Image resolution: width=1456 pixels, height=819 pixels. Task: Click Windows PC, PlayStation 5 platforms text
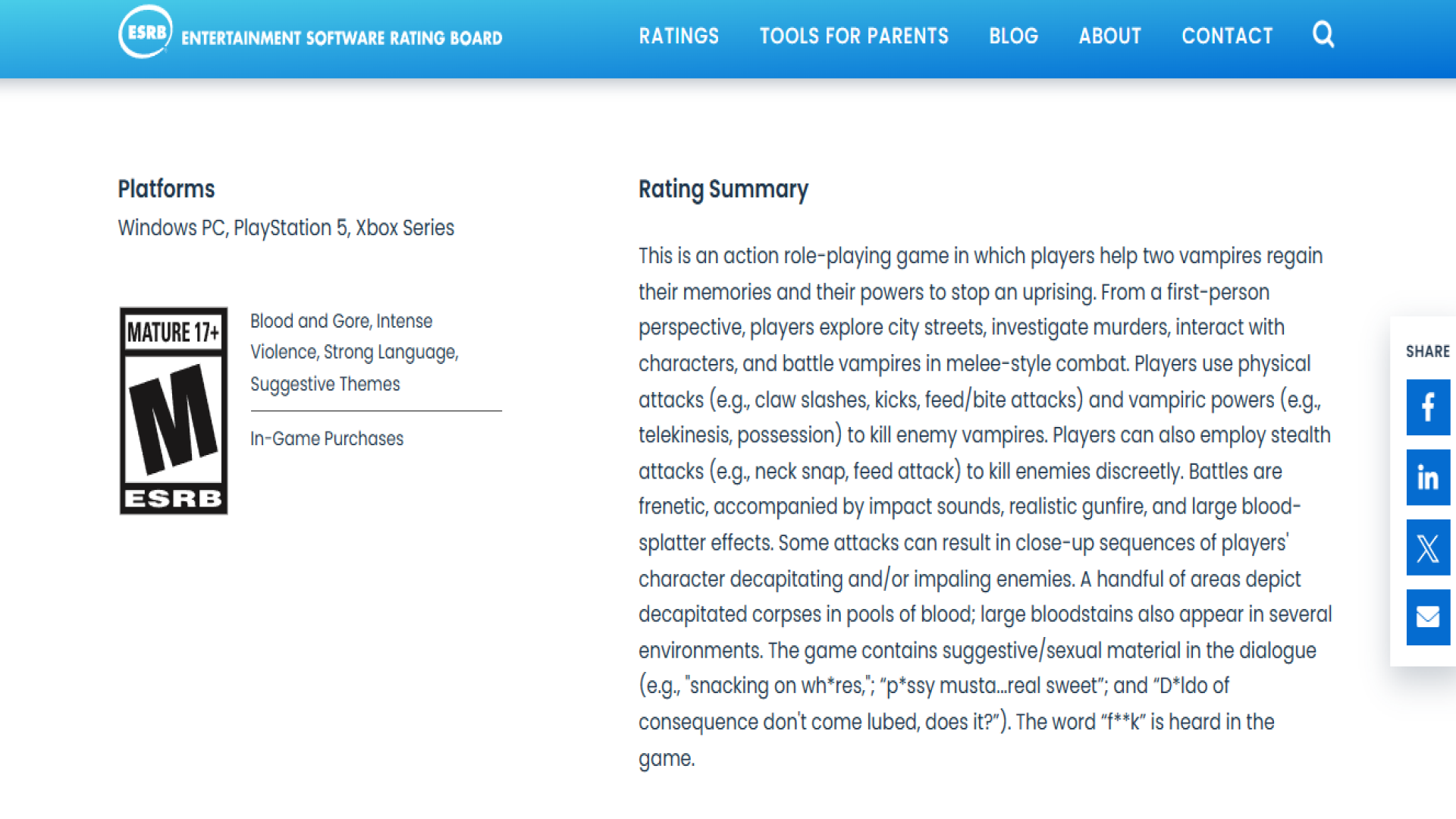coord(286,227)
